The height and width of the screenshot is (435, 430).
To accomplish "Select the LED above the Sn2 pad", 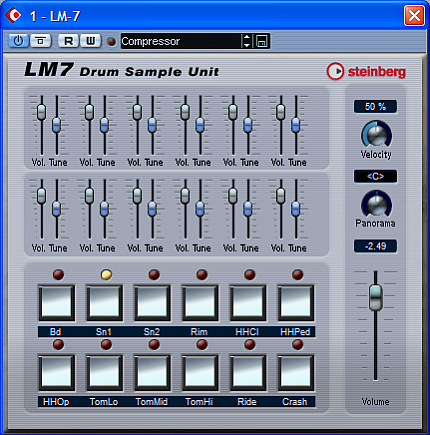I will pos(154,274).
